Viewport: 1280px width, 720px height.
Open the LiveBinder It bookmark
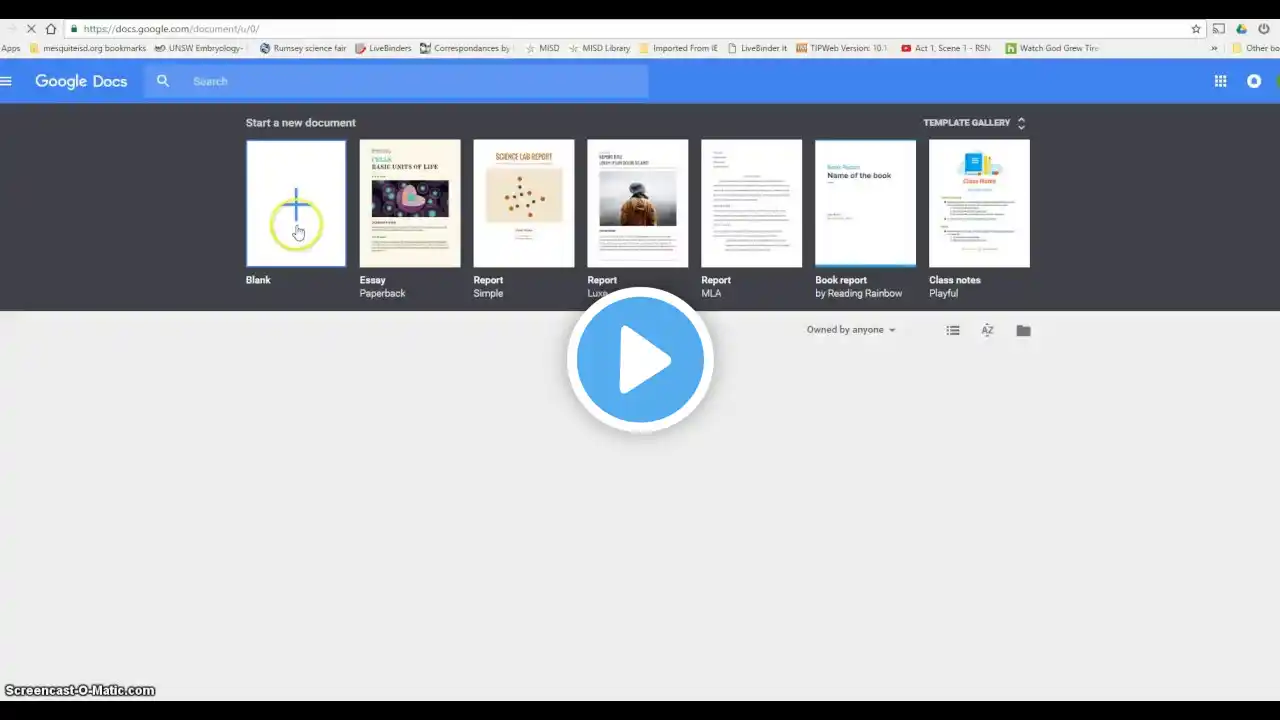[757, 48]
